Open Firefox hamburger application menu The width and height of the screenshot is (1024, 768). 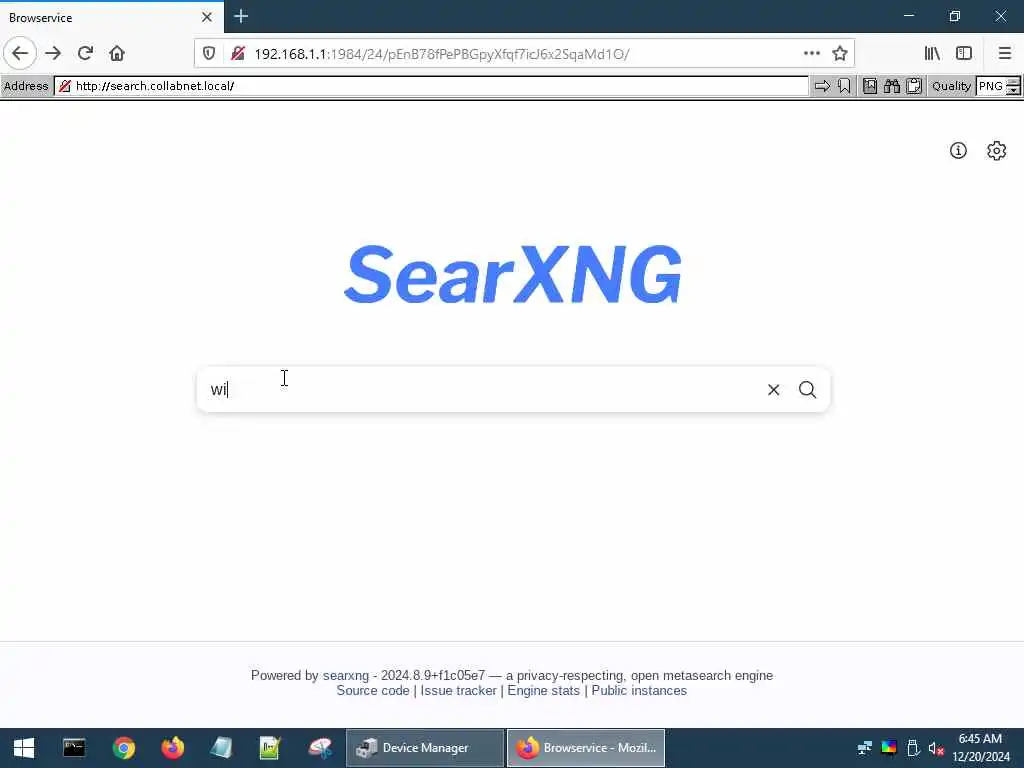tap(1005, 54)
